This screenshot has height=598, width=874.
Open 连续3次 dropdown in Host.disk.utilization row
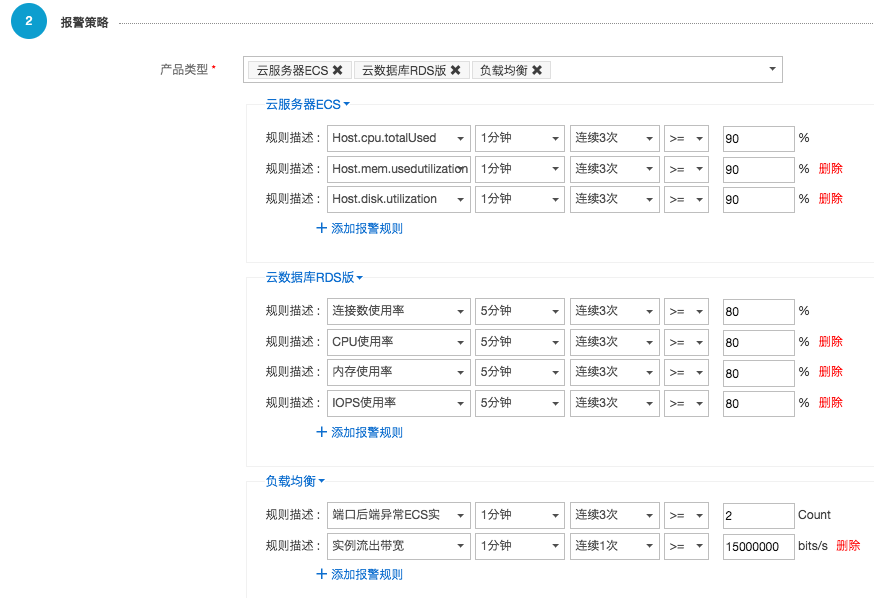(614, 199)
